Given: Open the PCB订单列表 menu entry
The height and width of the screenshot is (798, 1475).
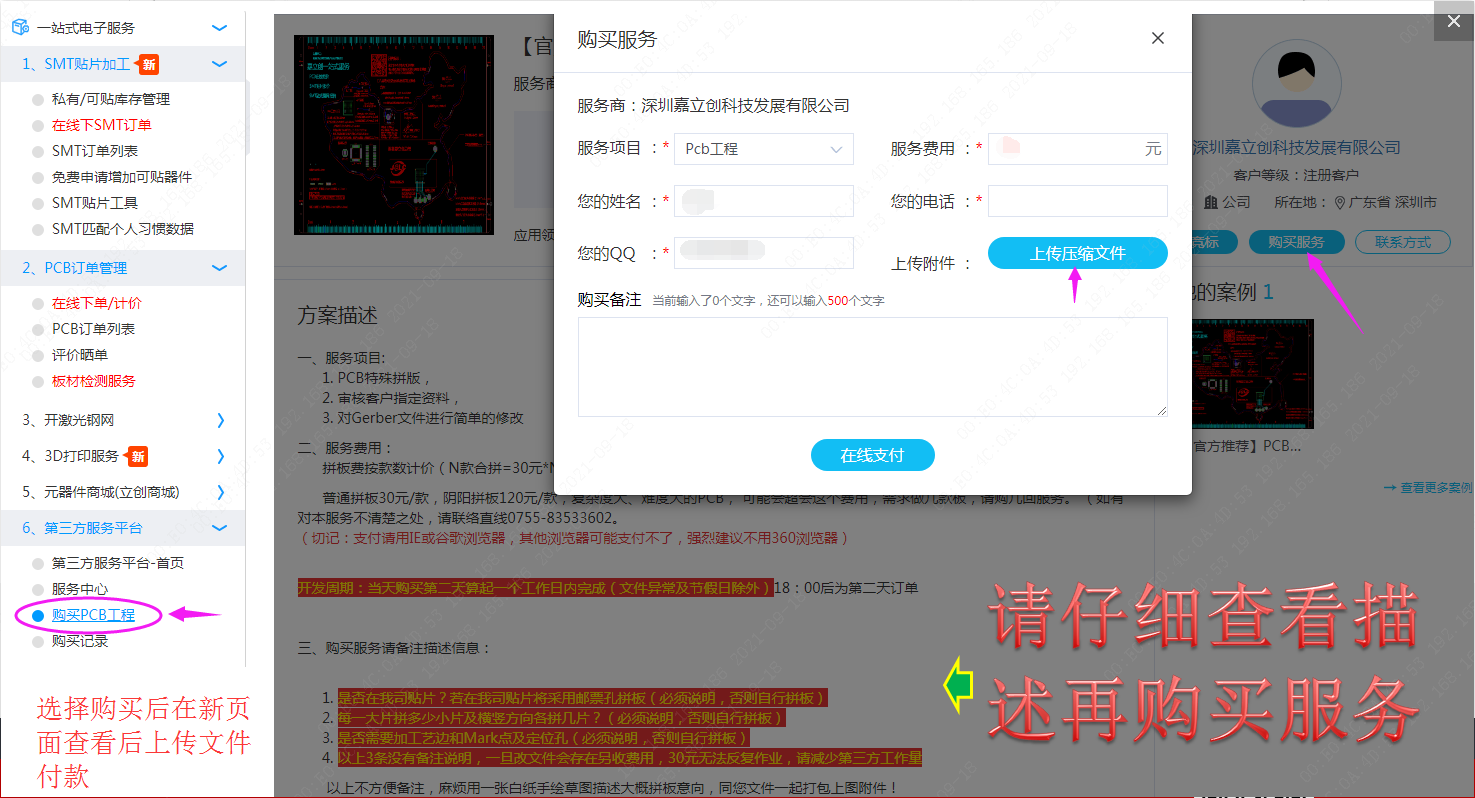Looking at the screenshot, I should click(x=93, y=329).
